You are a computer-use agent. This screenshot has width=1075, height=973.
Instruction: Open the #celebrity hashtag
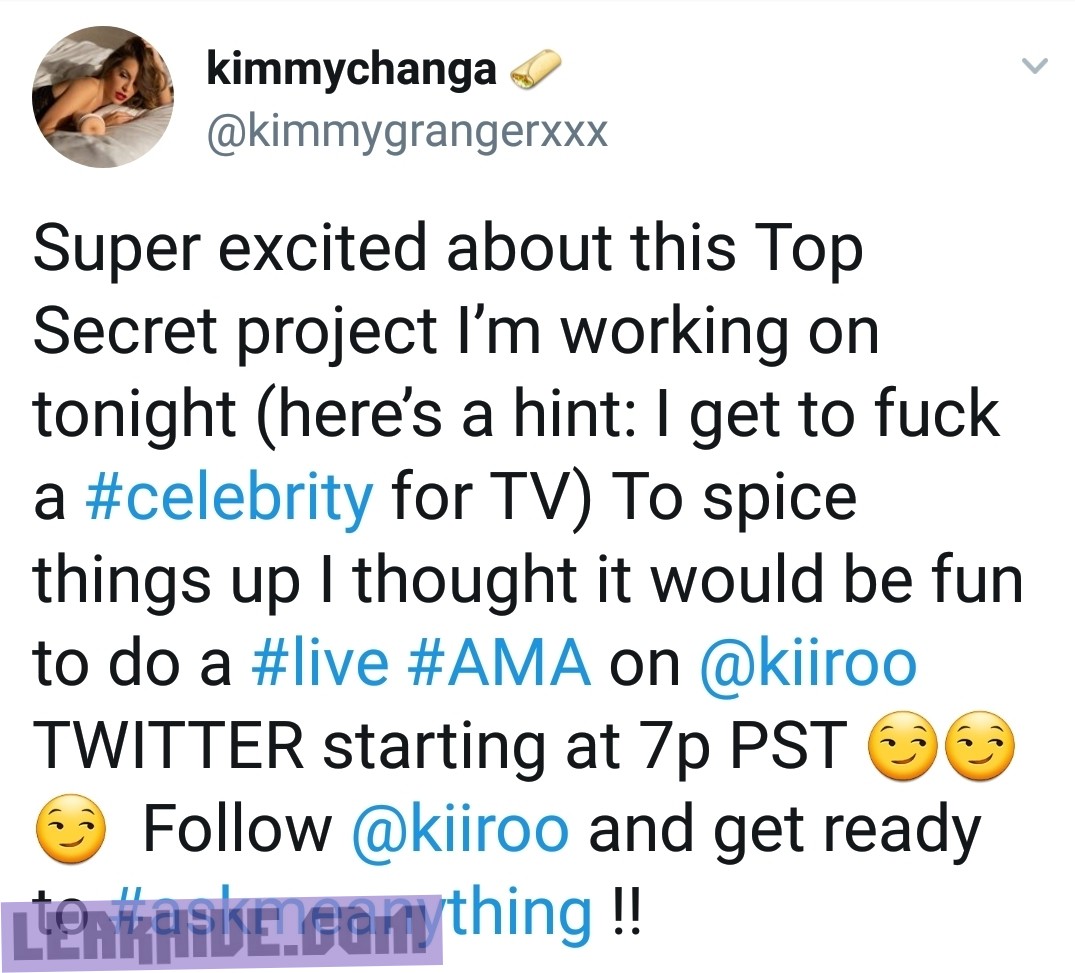click(x=230, y=496)
